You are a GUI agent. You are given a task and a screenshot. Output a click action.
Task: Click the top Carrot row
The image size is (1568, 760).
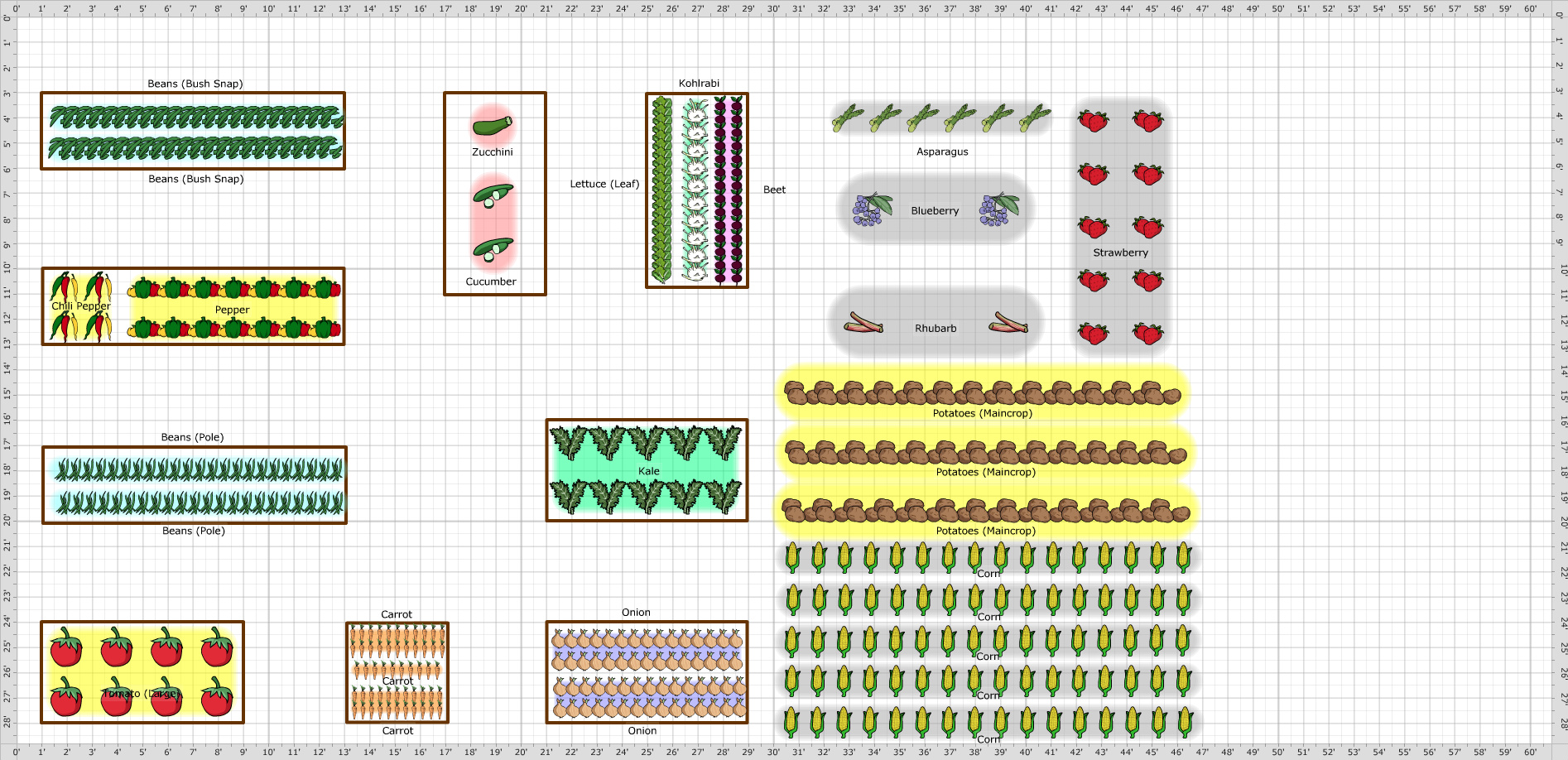pyautogui.click(x=397, y=641)
